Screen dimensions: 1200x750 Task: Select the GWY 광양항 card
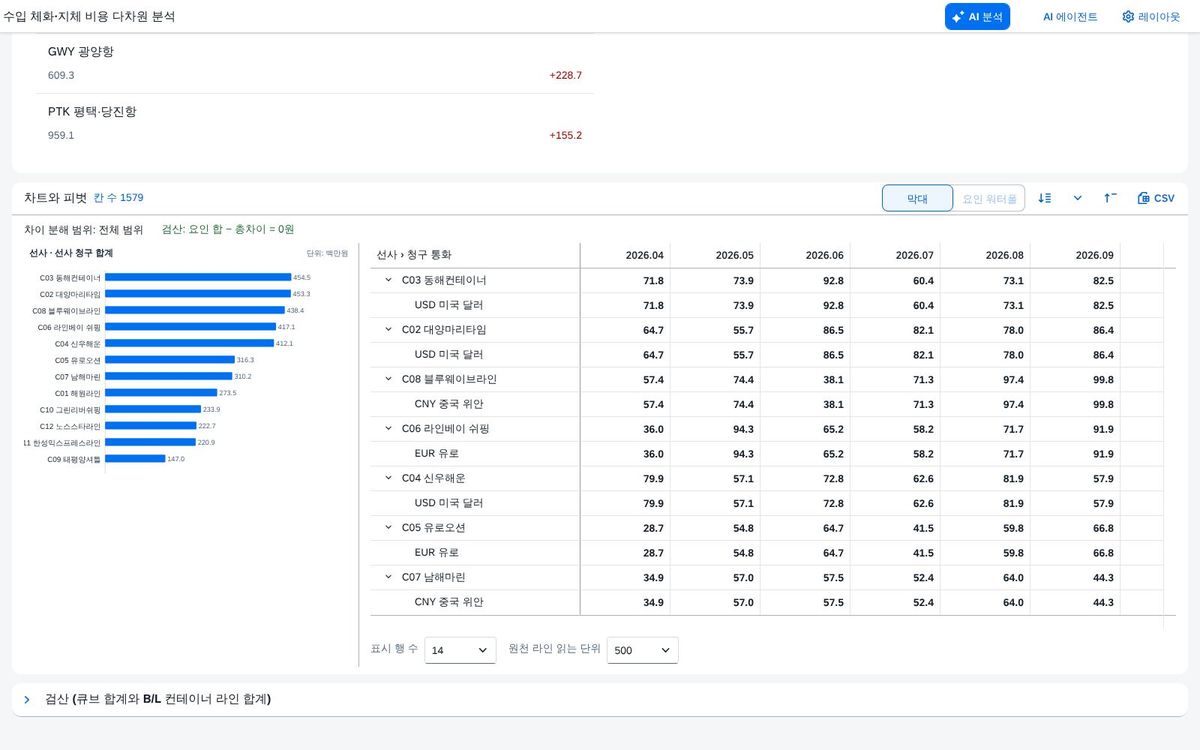click(315, 63)
